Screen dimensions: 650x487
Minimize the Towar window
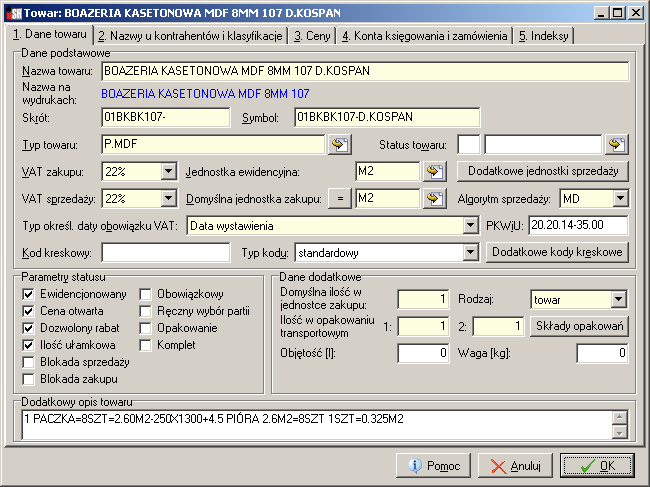tap(601, 13)
